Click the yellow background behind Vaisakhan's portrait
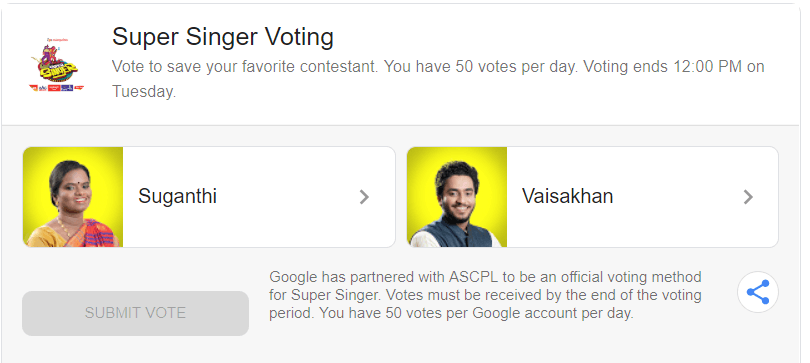810x363 pixels. (421, 170)
